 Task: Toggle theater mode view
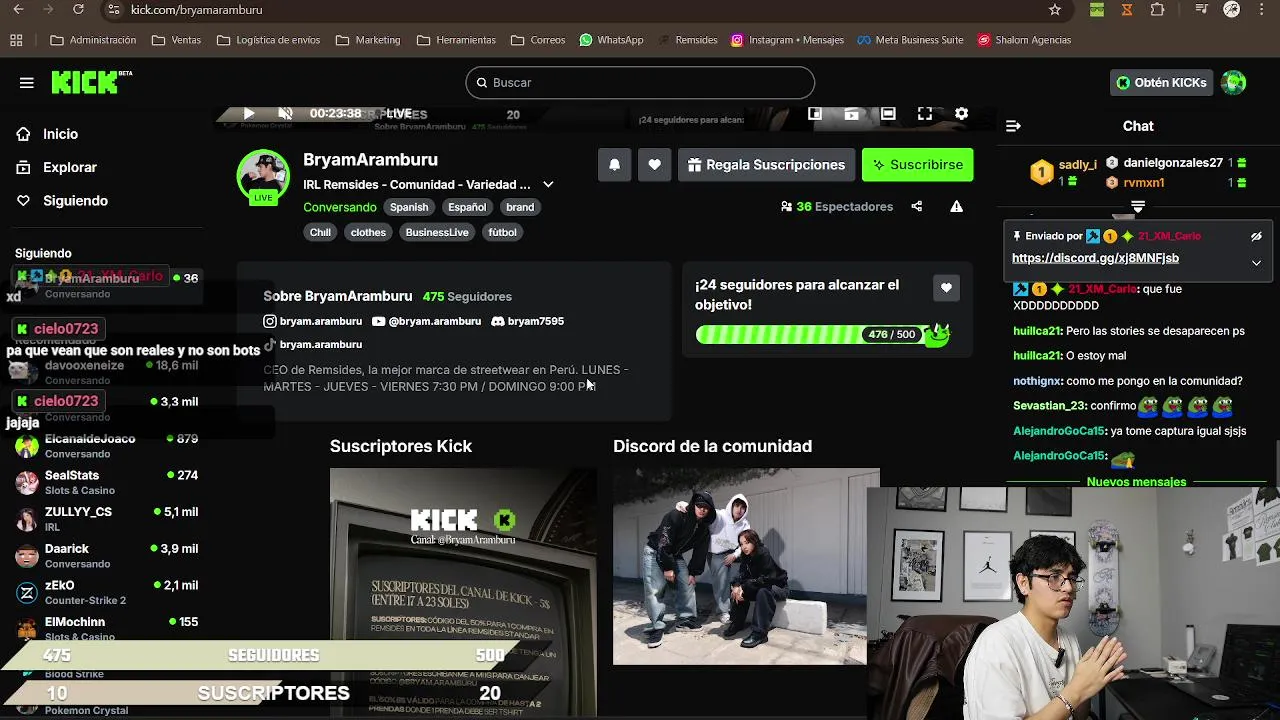[888, 114]
